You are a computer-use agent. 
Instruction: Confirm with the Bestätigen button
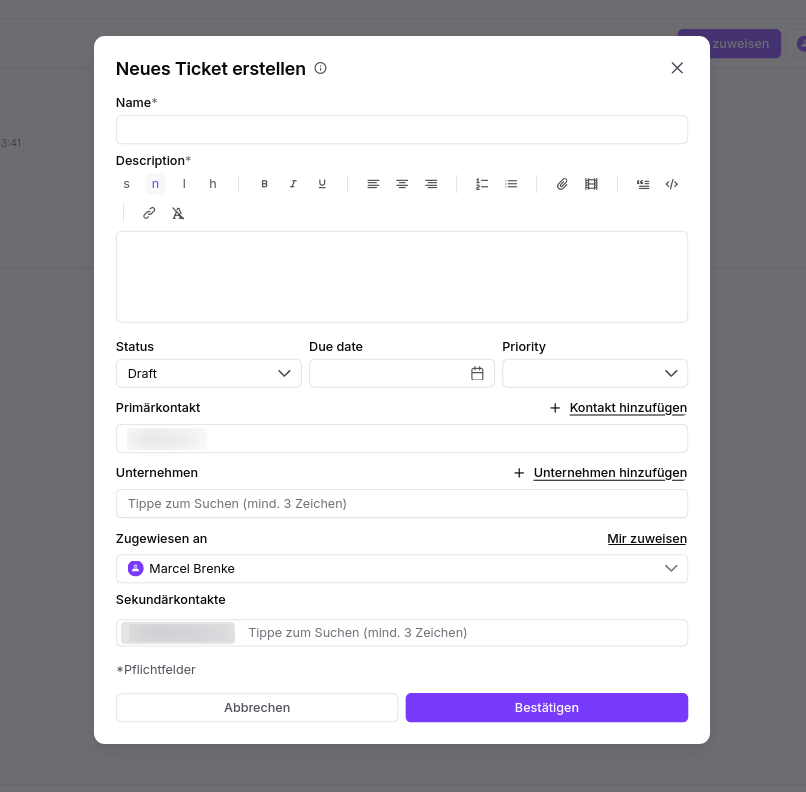547,708
